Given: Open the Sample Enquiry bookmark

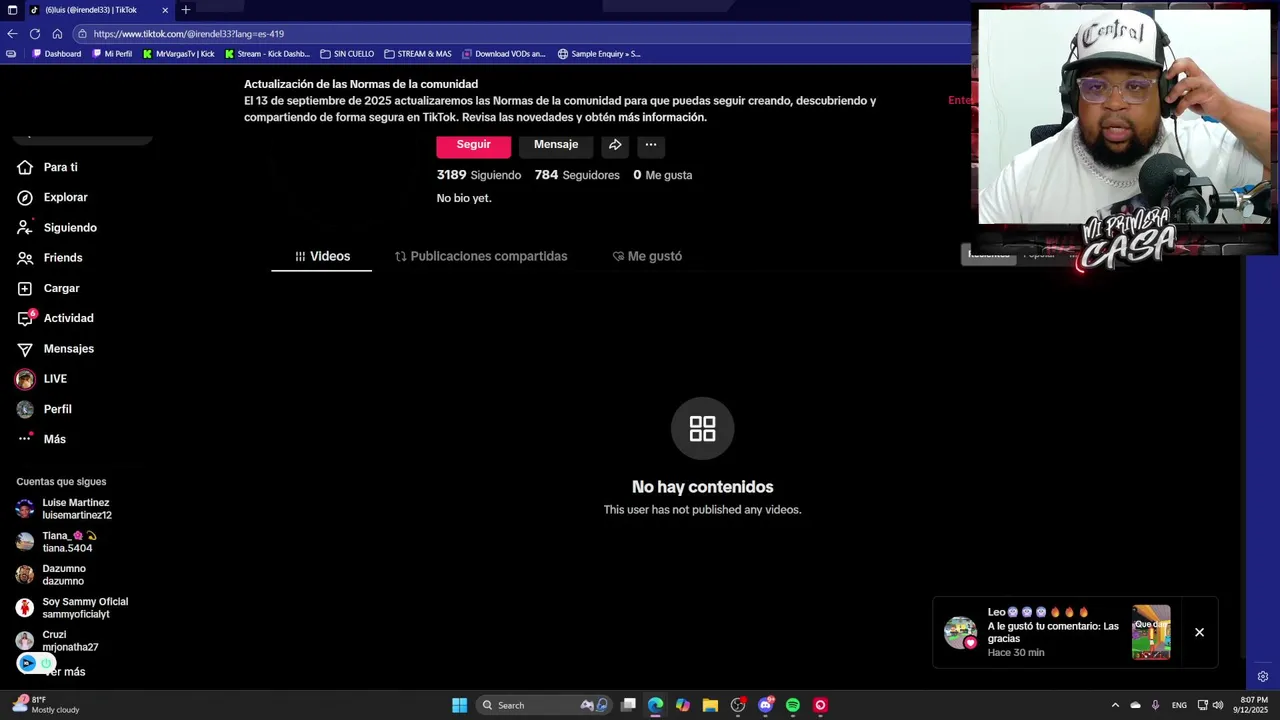Looking at the screenshot, I should (599, 54).
